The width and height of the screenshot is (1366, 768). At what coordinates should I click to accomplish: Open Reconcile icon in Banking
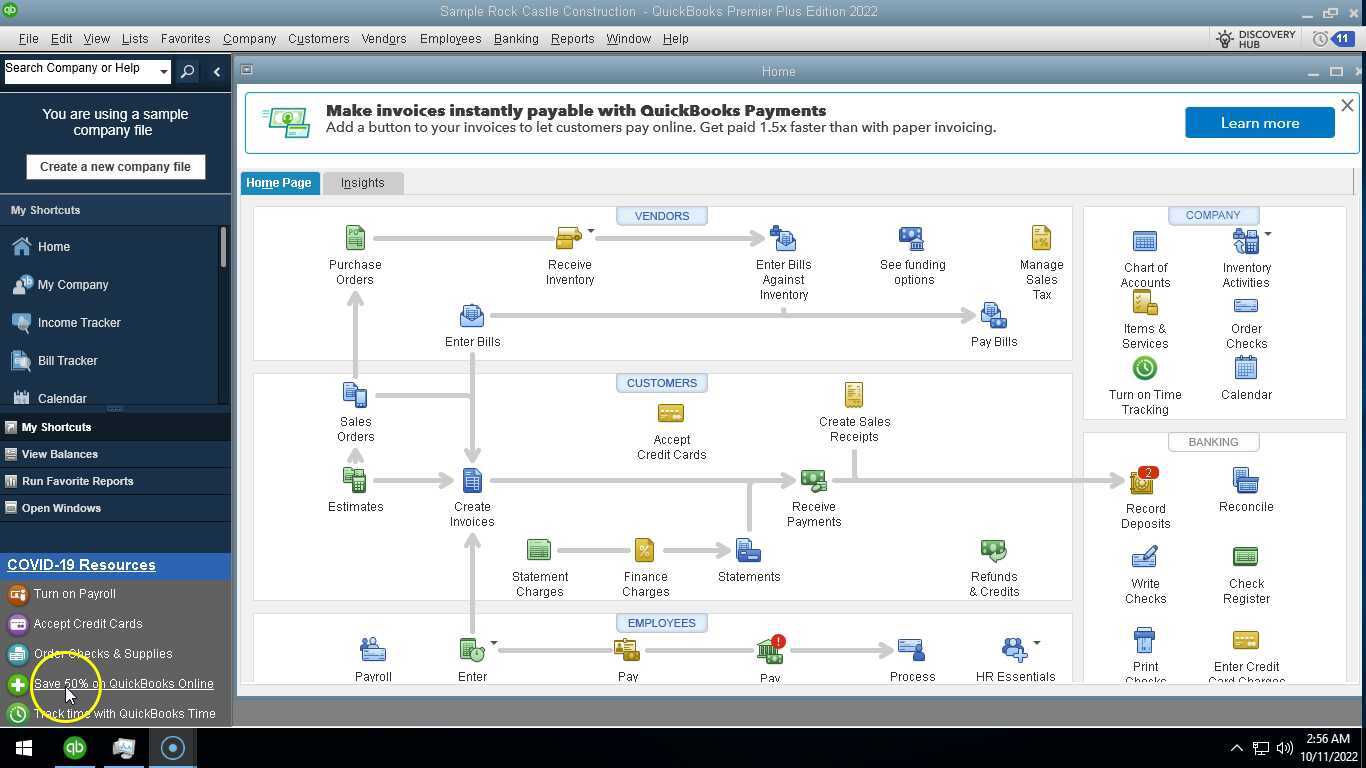click(1245, 481)
